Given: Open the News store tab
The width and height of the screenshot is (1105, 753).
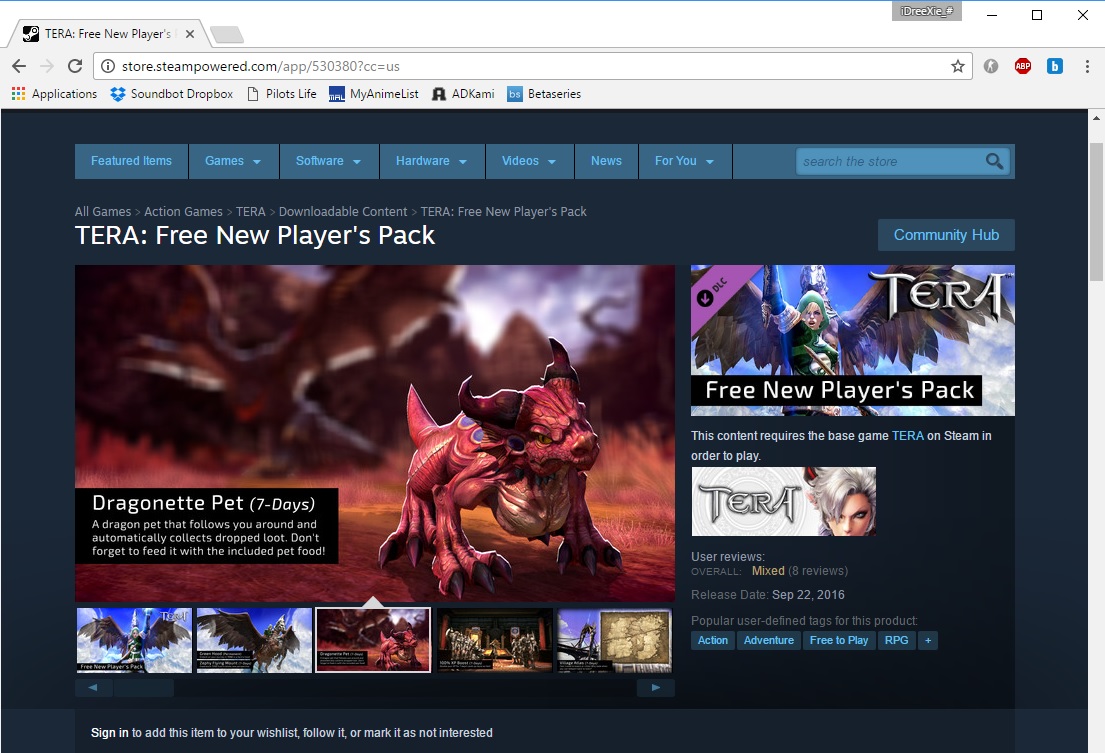Looking at the screenshot, I should pos(606,161).
